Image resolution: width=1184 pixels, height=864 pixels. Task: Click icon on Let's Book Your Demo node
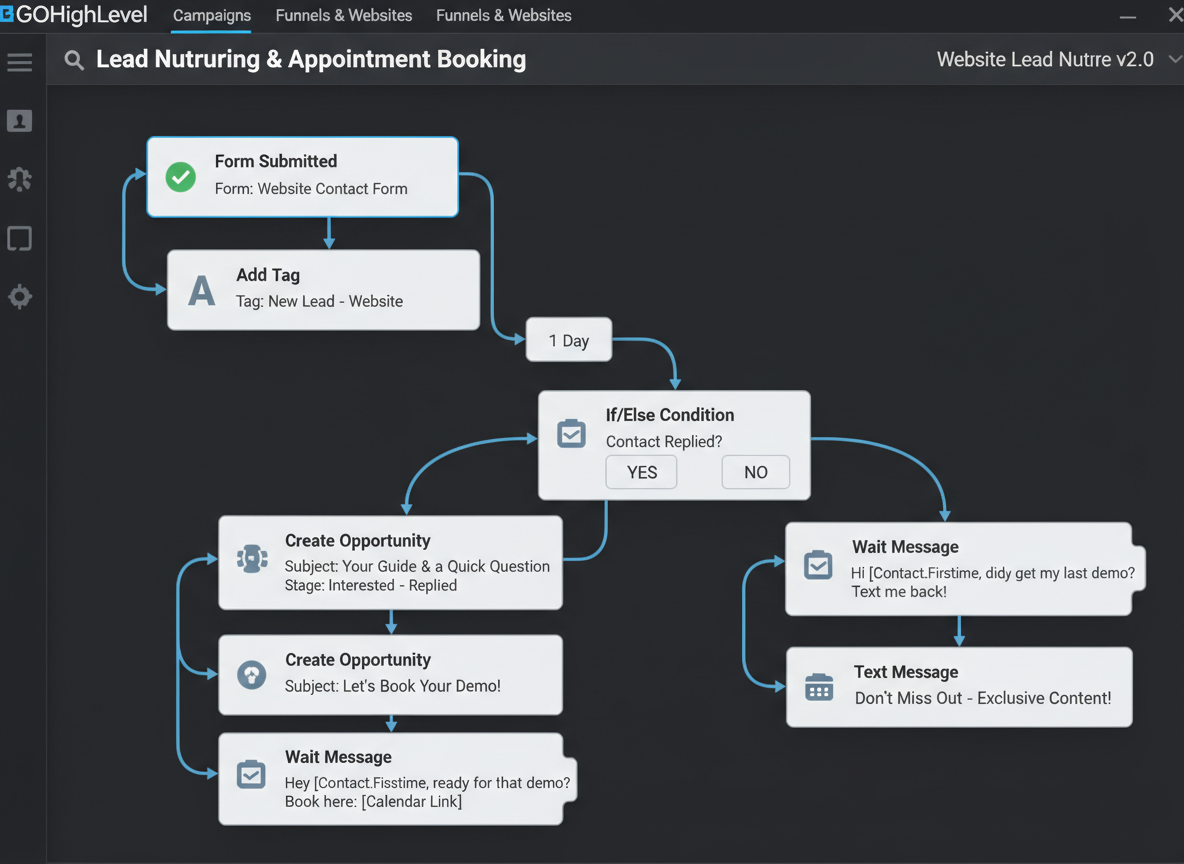click(x=251, y=674)
